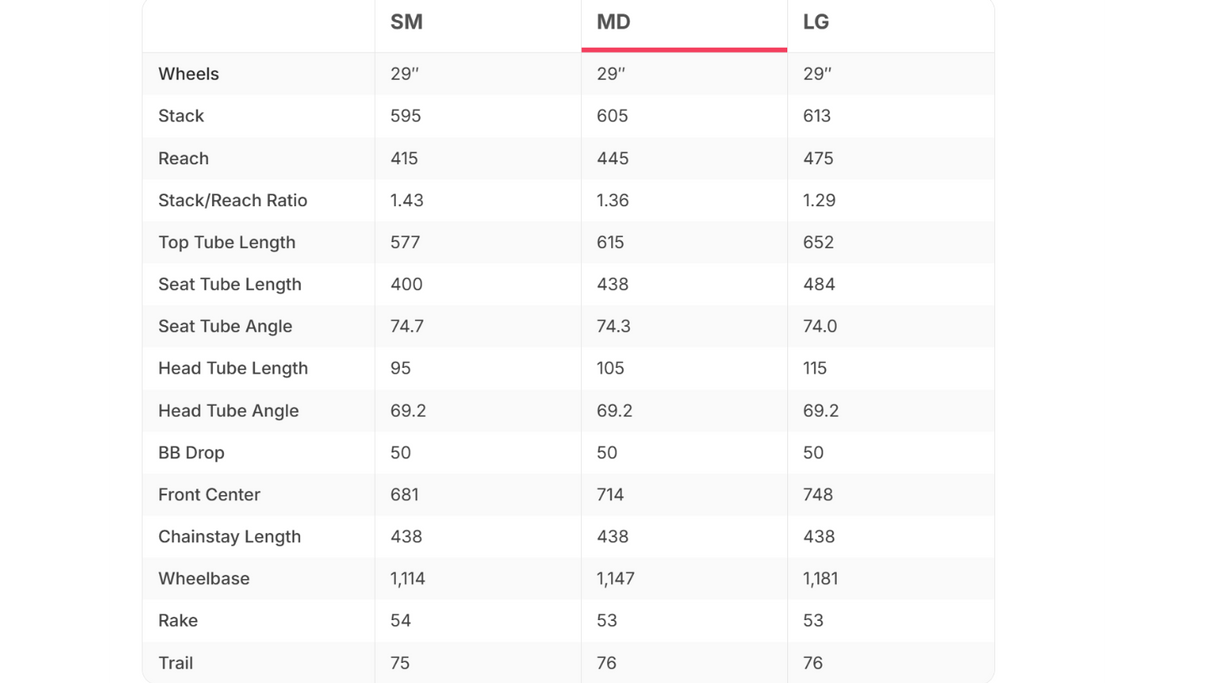
Task: Click the Stack row label
Action: pos(181,116)
